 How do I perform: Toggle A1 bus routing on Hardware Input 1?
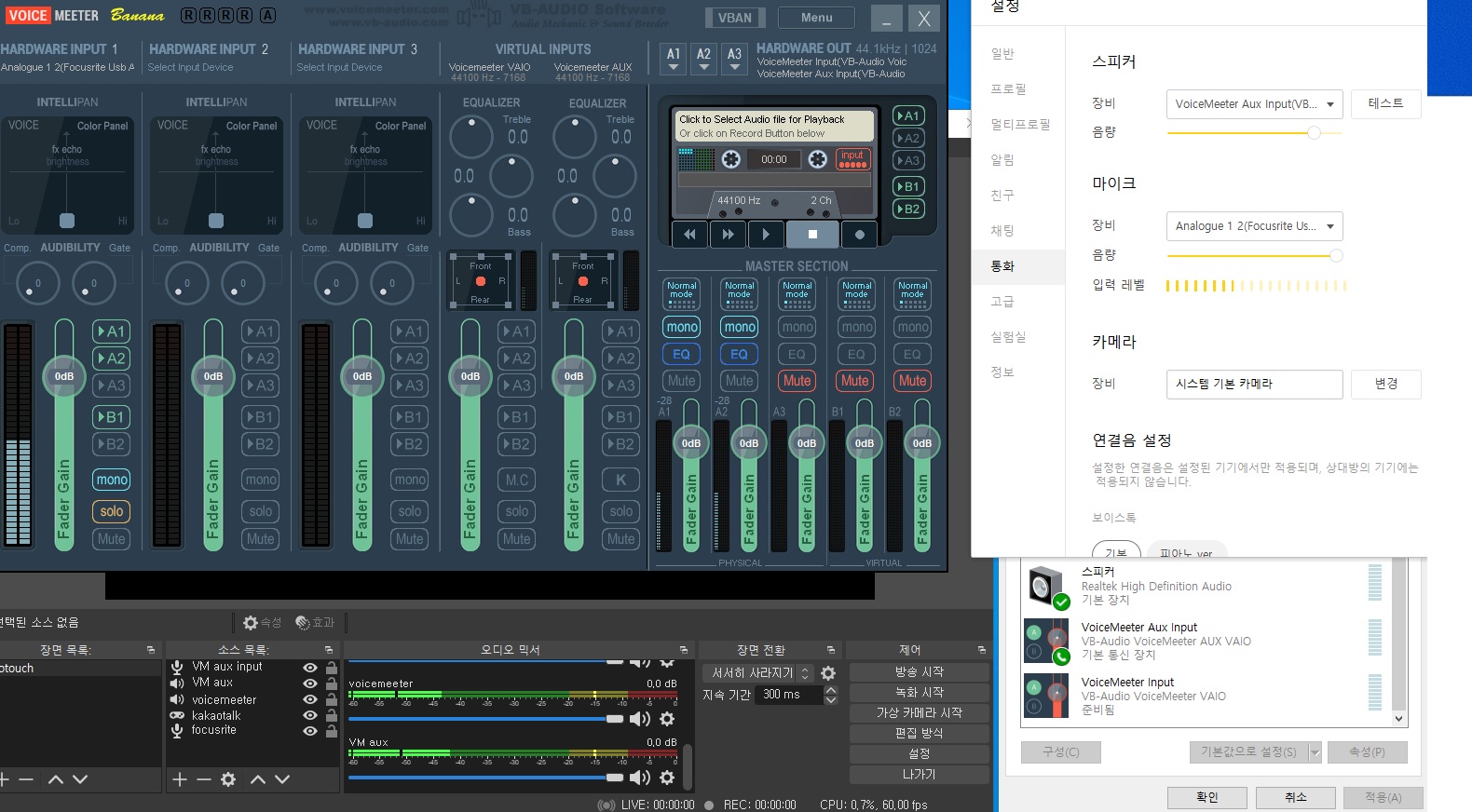pos(112,332)
